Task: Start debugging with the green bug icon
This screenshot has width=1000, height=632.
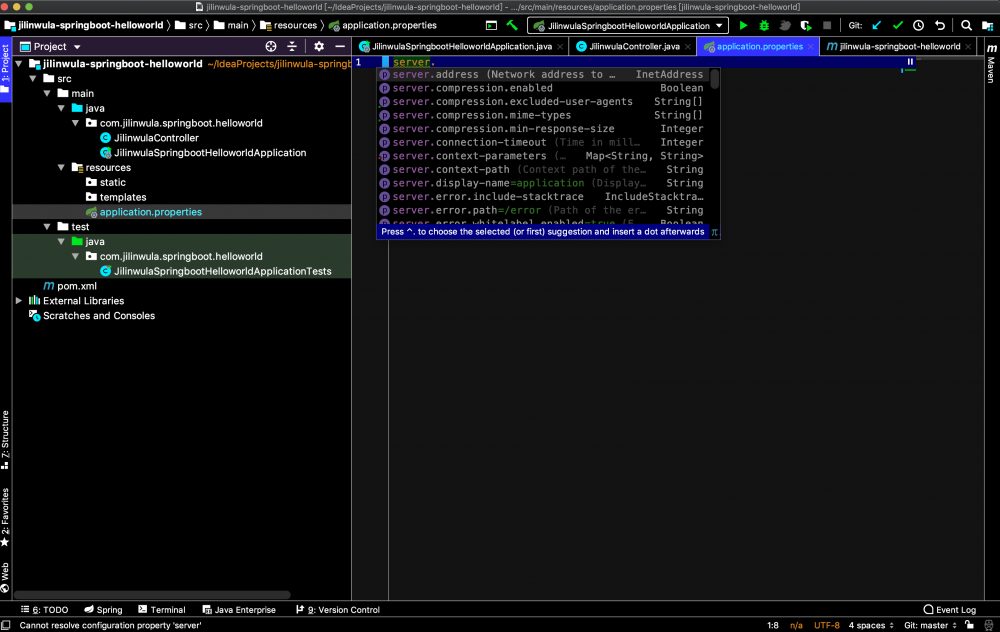Action: [764, 25]
